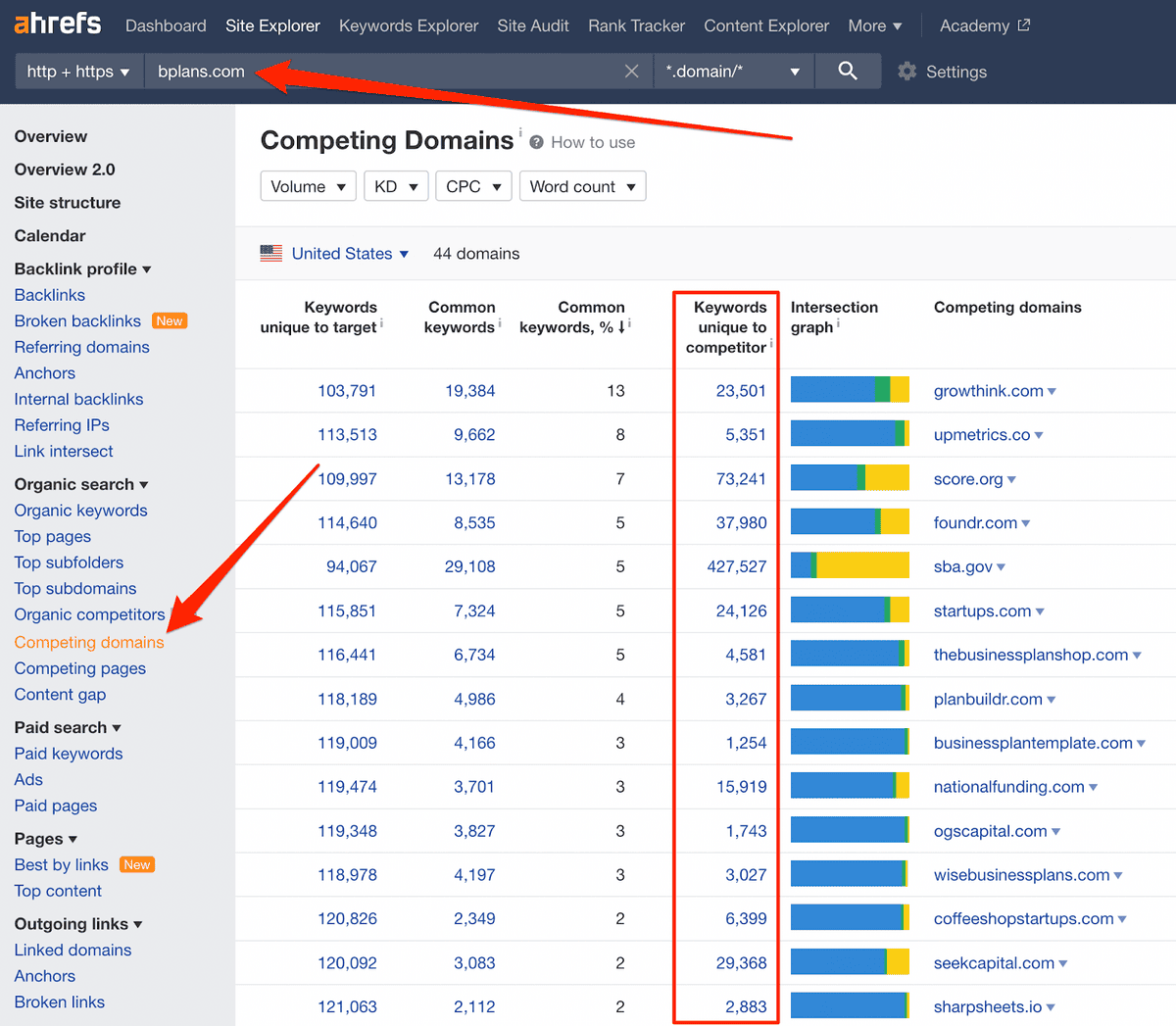The height and width of the screenshot is (1026, 1176).
Task: Expand the sba.gov domain options arrow
Action: (1001, 567)
